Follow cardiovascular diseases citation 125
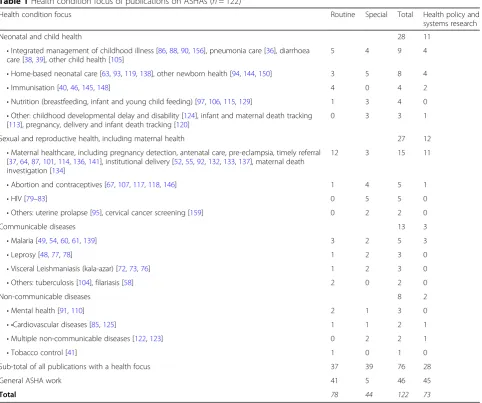482x403 pixels. click(109, 325)
